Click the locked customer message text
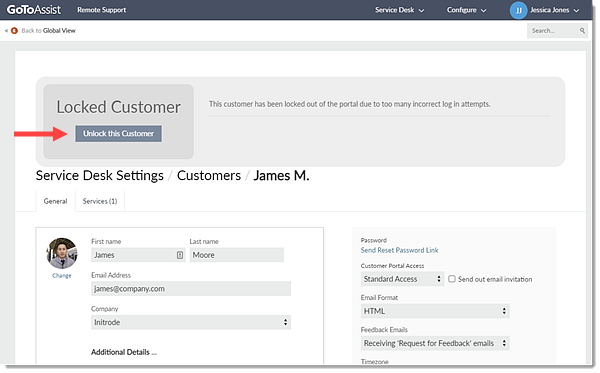This screenshot has height=373, width=600. pos(350,104)
